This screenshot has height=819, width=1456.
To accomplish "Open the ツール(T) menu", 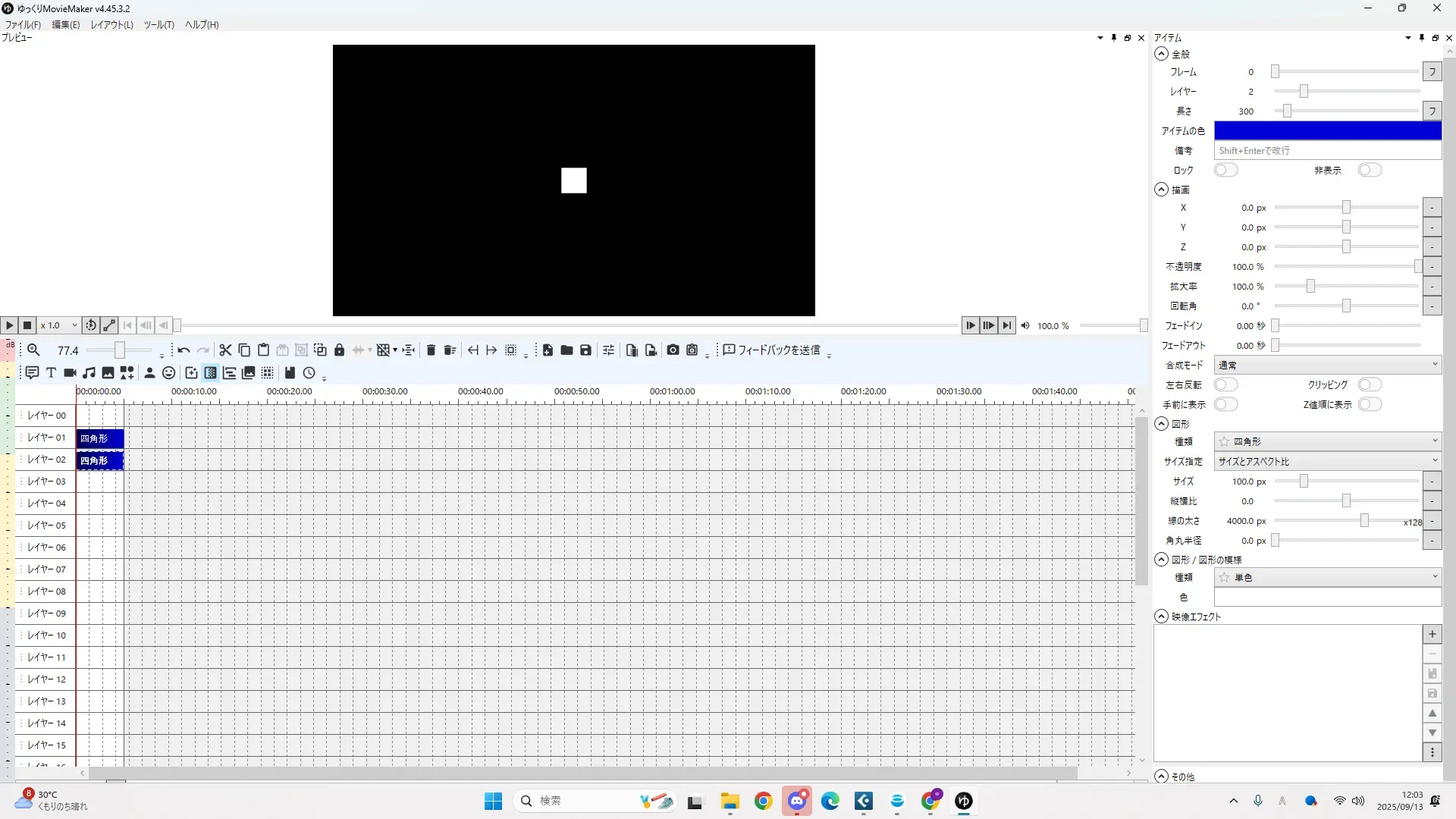I will click(x=158, y=24).
